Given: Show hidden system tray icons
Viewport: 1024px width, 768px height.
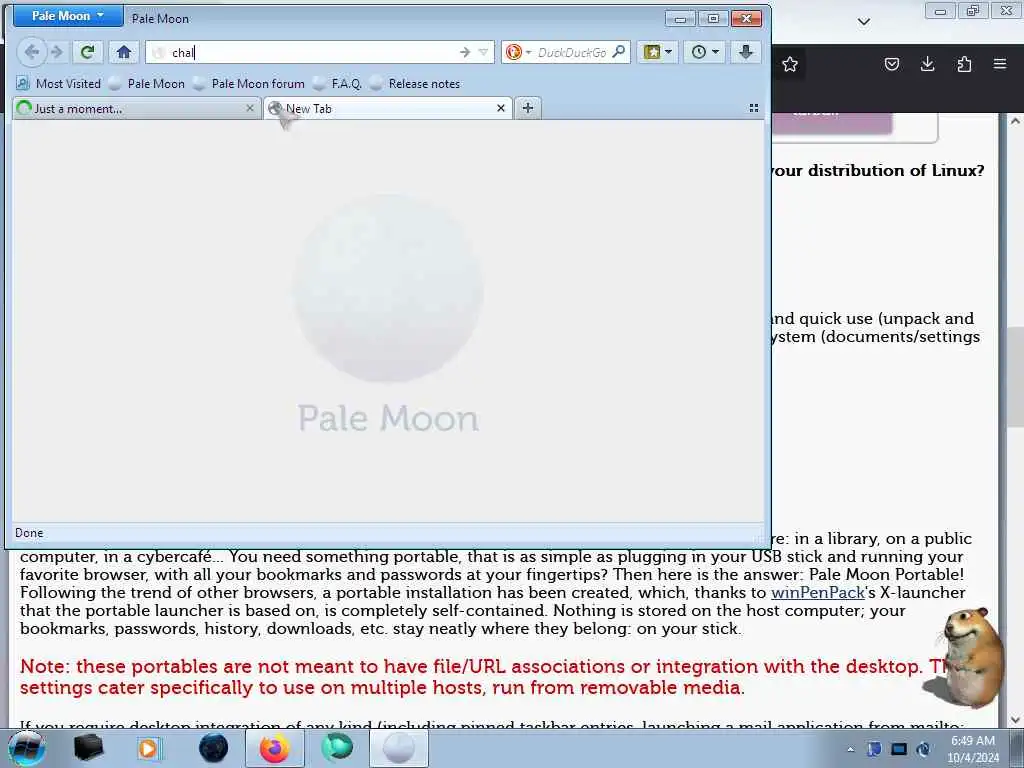Looking at the screenshot, I should tap(850, 749).
